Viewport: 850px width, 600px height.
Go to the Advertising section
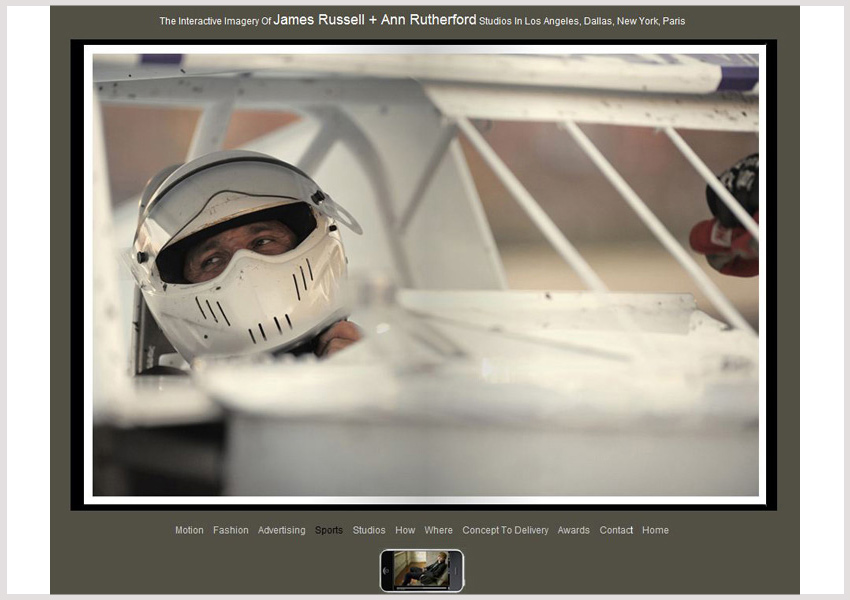(x=281, y=530)
